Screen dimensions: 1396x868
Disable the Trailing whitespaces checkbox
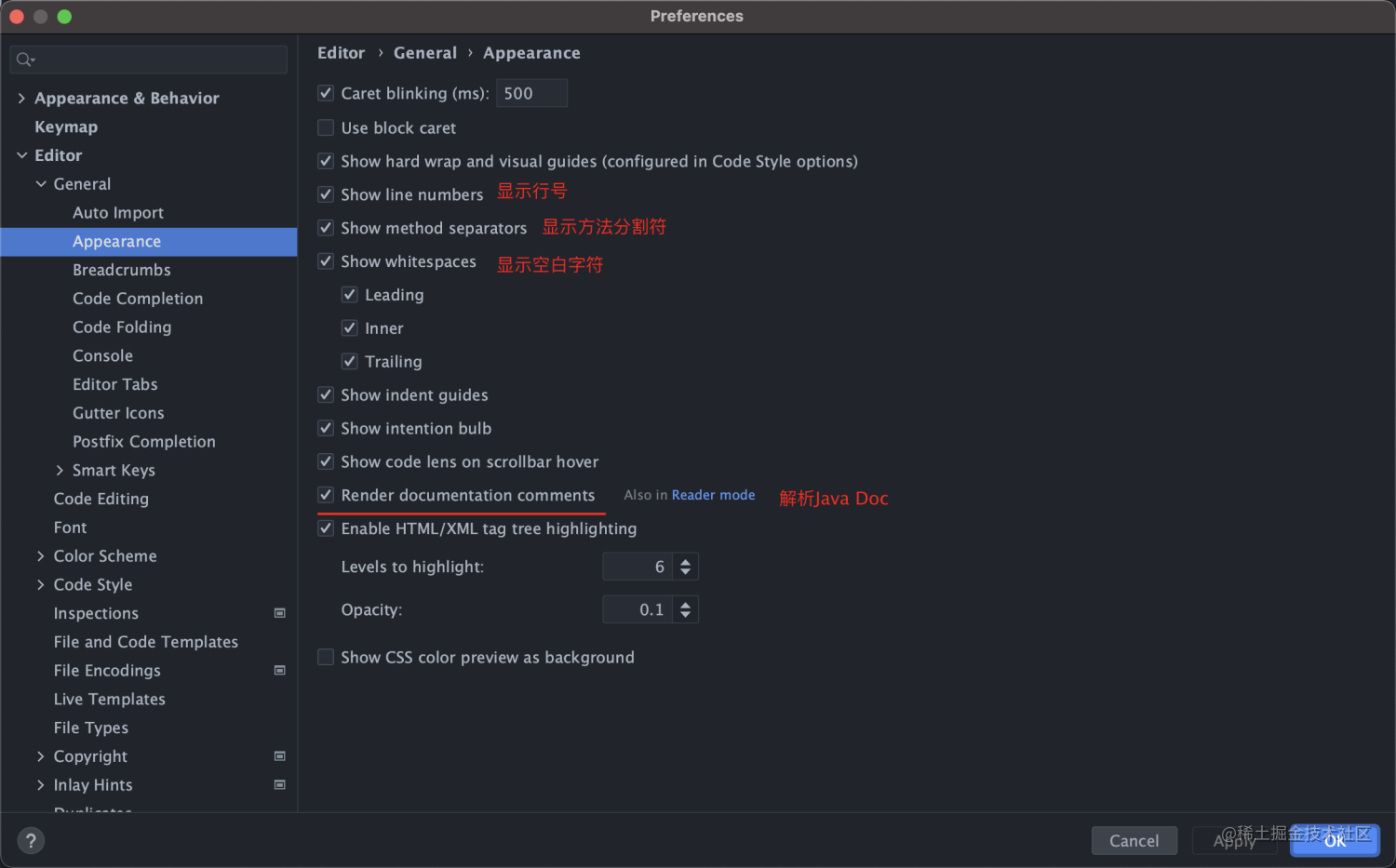coord(350,362)
